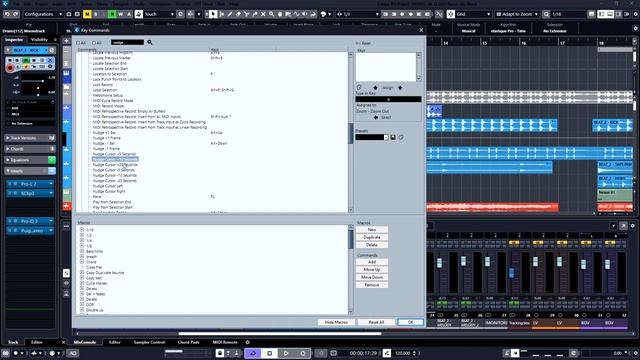Click the Duplicate macro button
This screenshot has height=360, width=640.
click(372, 237)
